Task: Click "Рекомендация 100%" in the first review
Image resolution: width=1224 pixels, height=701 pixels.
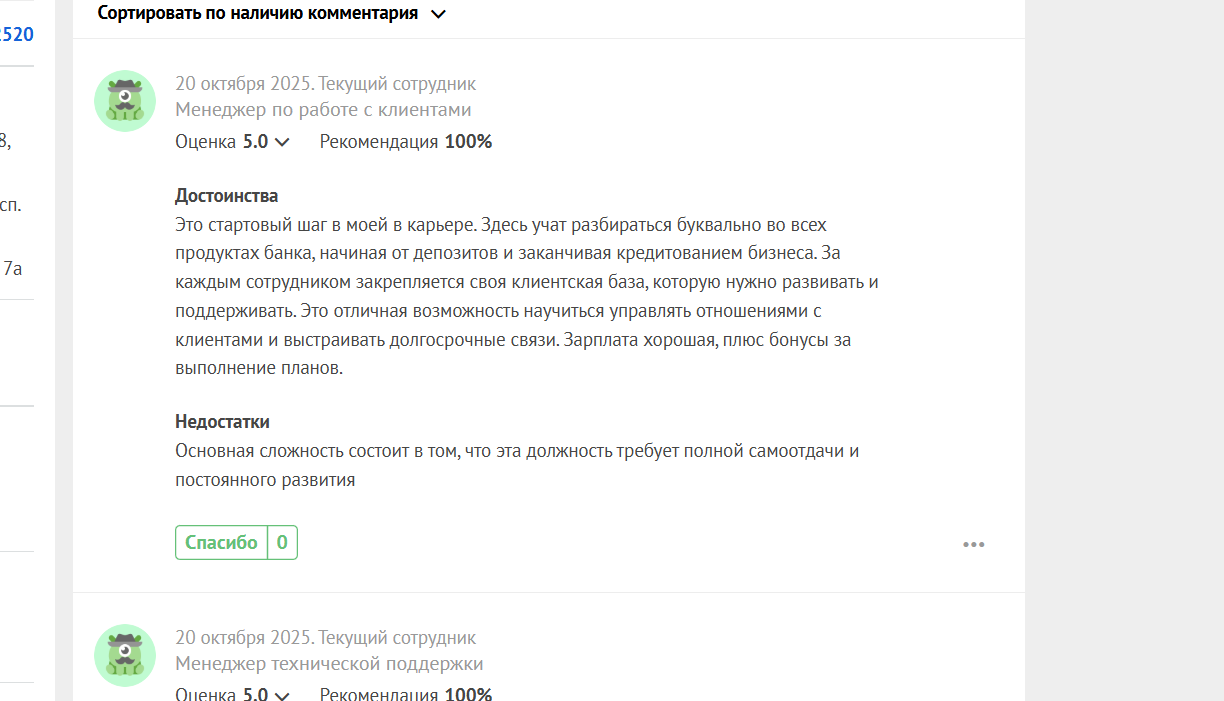Action: [406, 142]
